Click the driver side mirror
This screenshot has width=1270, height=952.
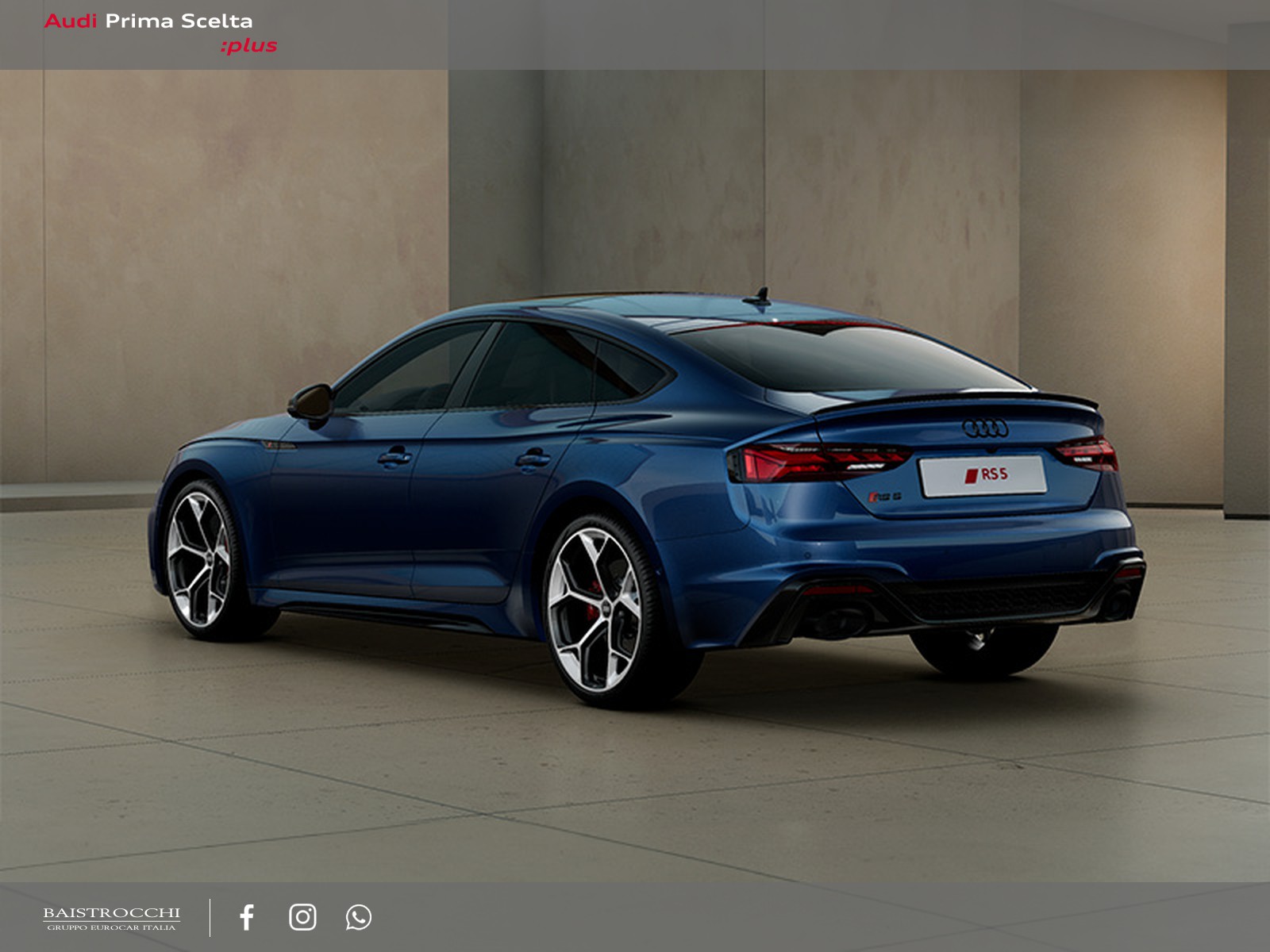311,402
